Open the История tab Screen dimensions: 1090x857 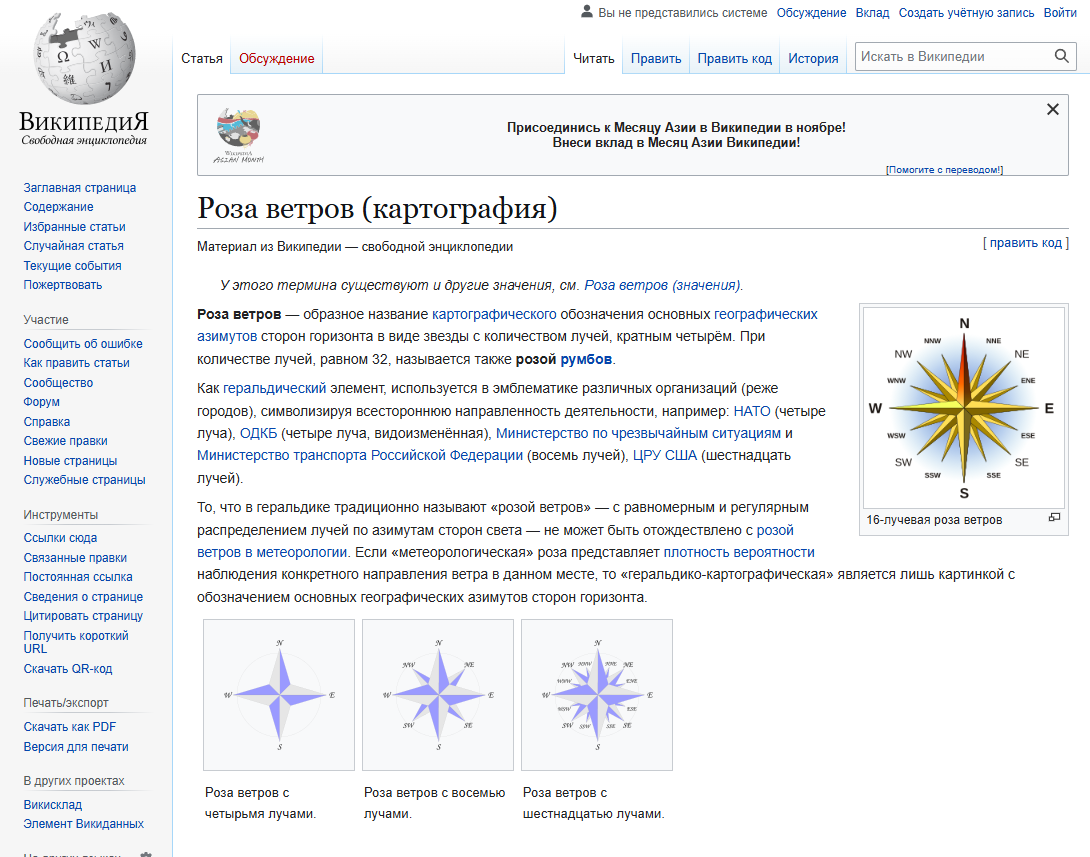(x=813, y=58)
